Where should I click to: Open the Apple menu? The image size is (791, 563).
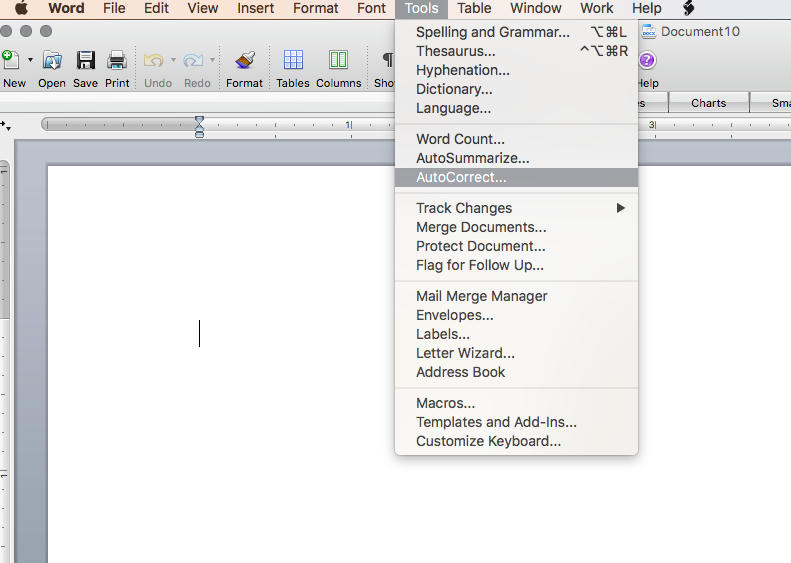click(21, 8)
